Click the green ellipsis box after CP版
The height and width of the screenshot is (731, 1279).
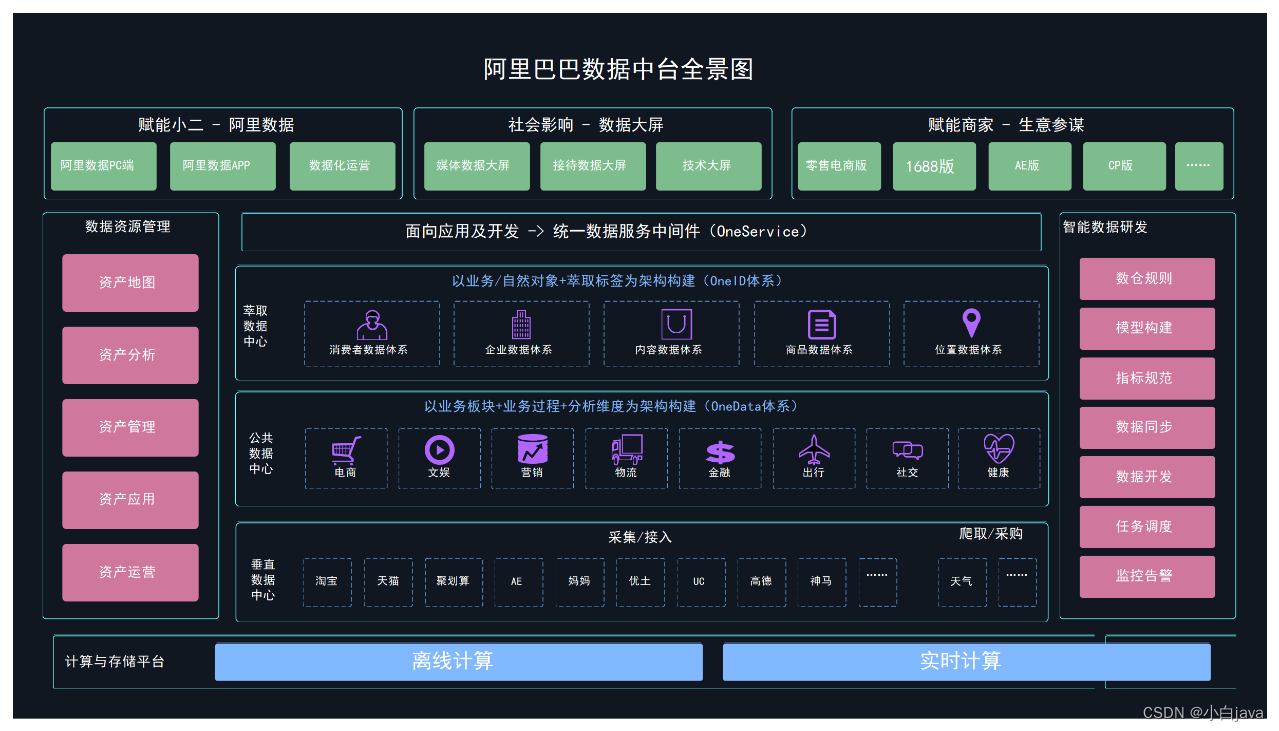(x=1199, y=166)
